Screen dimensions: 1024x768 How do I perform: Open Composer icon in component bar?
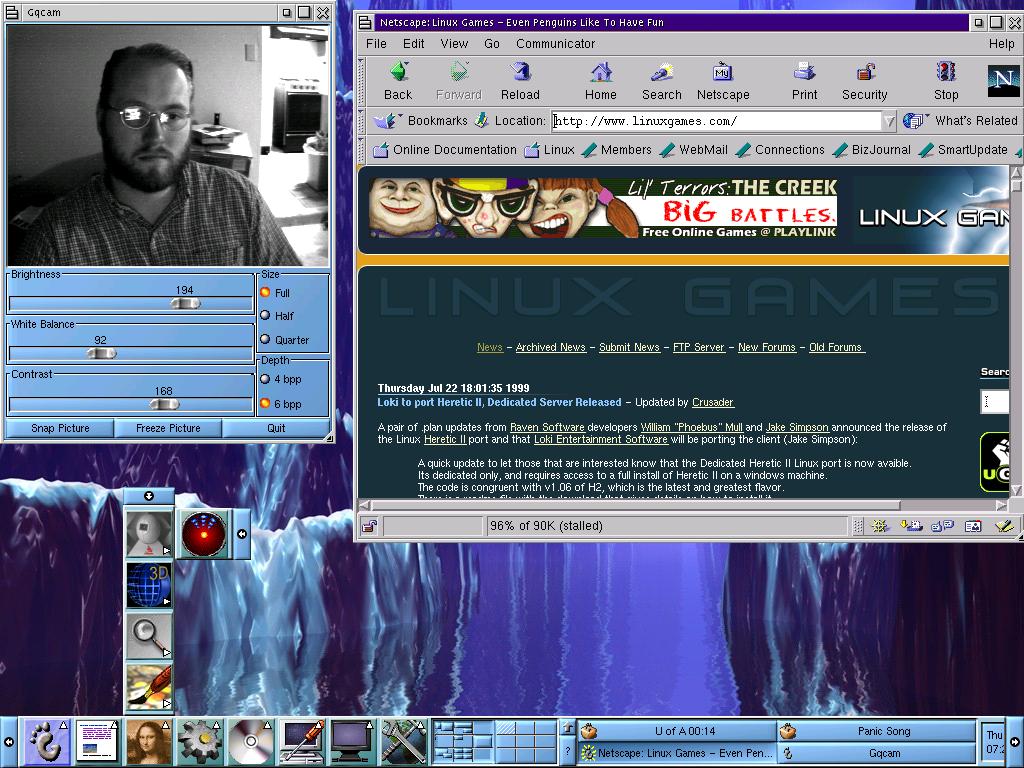click(1004, 526)
